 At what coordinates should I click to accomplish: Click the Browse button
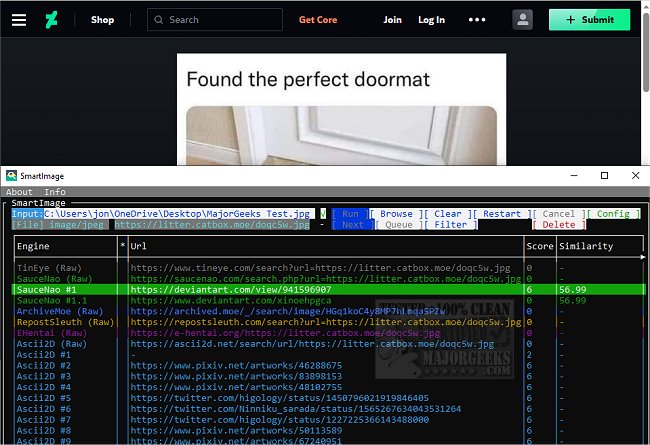coord(396,214)
